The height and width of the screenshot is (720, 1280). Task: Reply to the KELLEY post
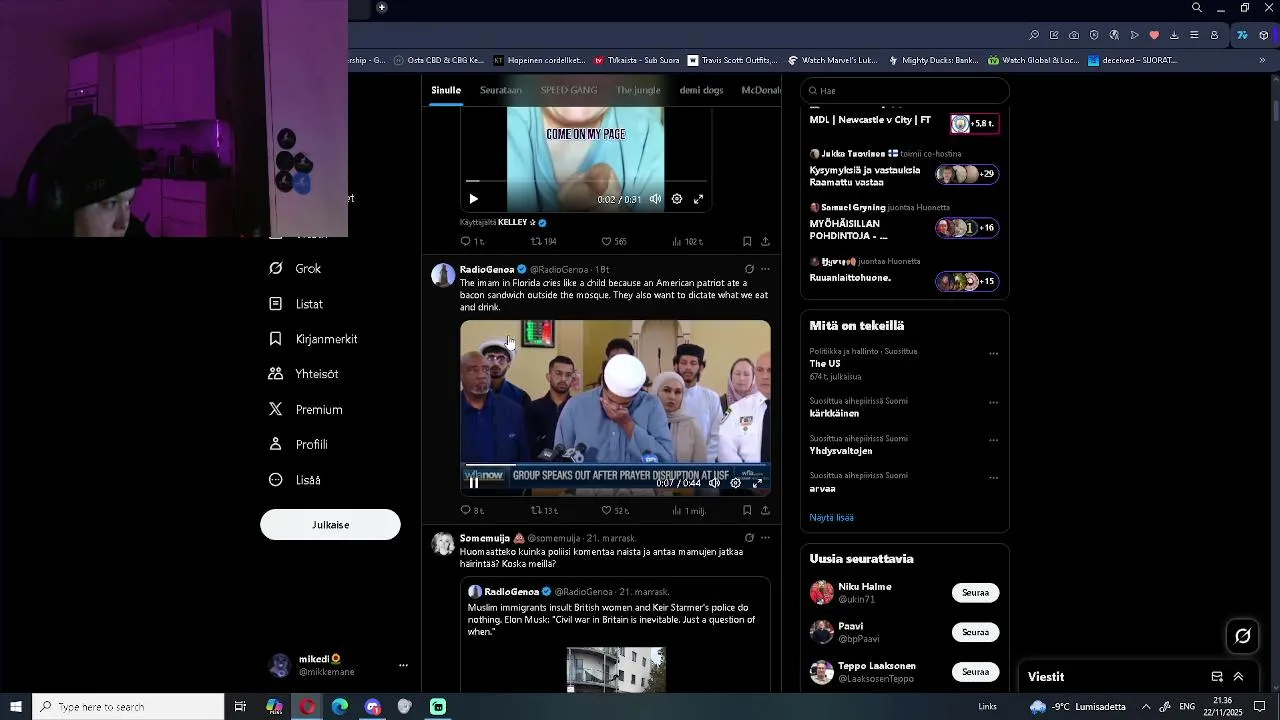pos(472,242)
